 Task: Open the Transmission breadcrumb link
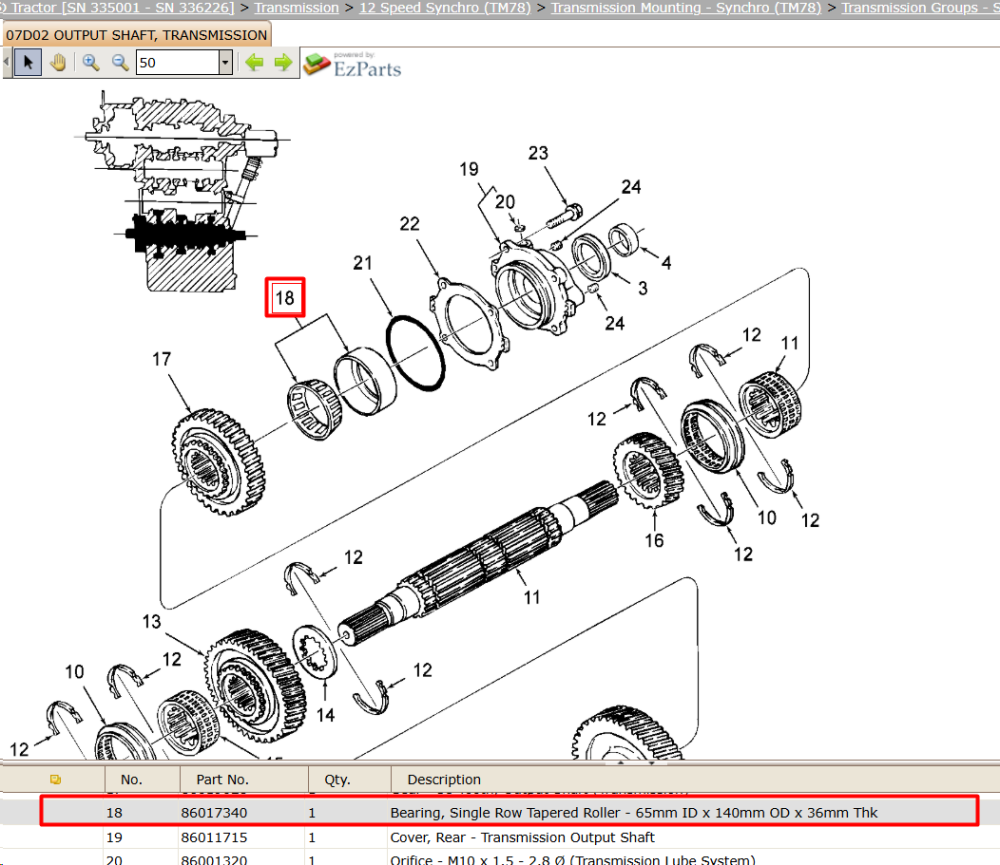[x=297, y=8]
